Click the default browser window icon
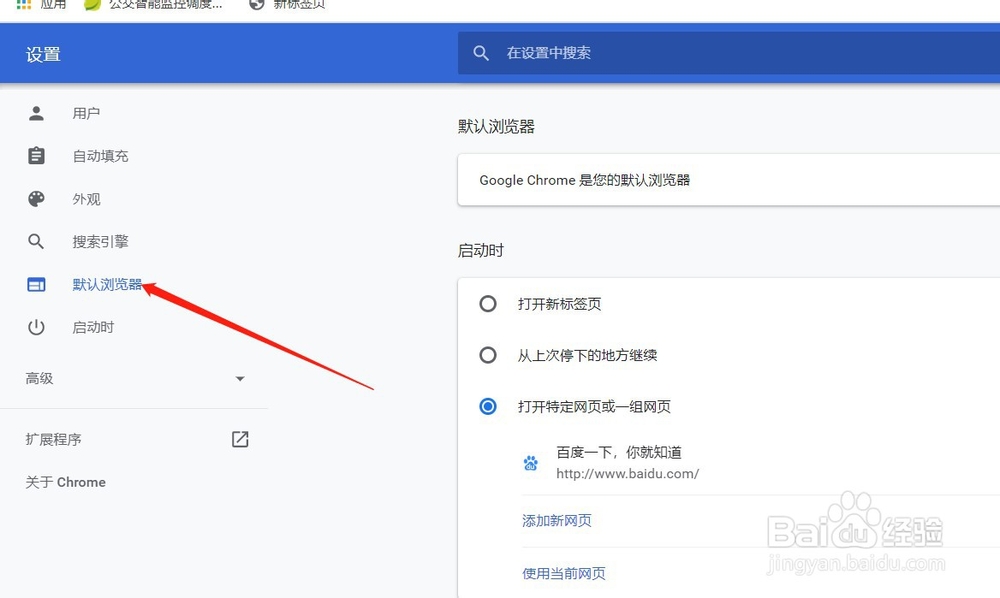Viewport: 1000px width, 598px height. tap(36, 284)
